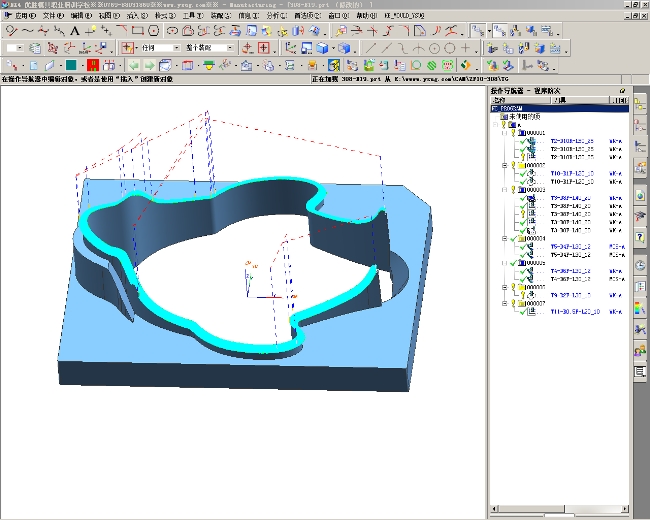Screen dimensions: 650x520
Task: Click the green-orange postprocess icon
Action: (466, 65)
